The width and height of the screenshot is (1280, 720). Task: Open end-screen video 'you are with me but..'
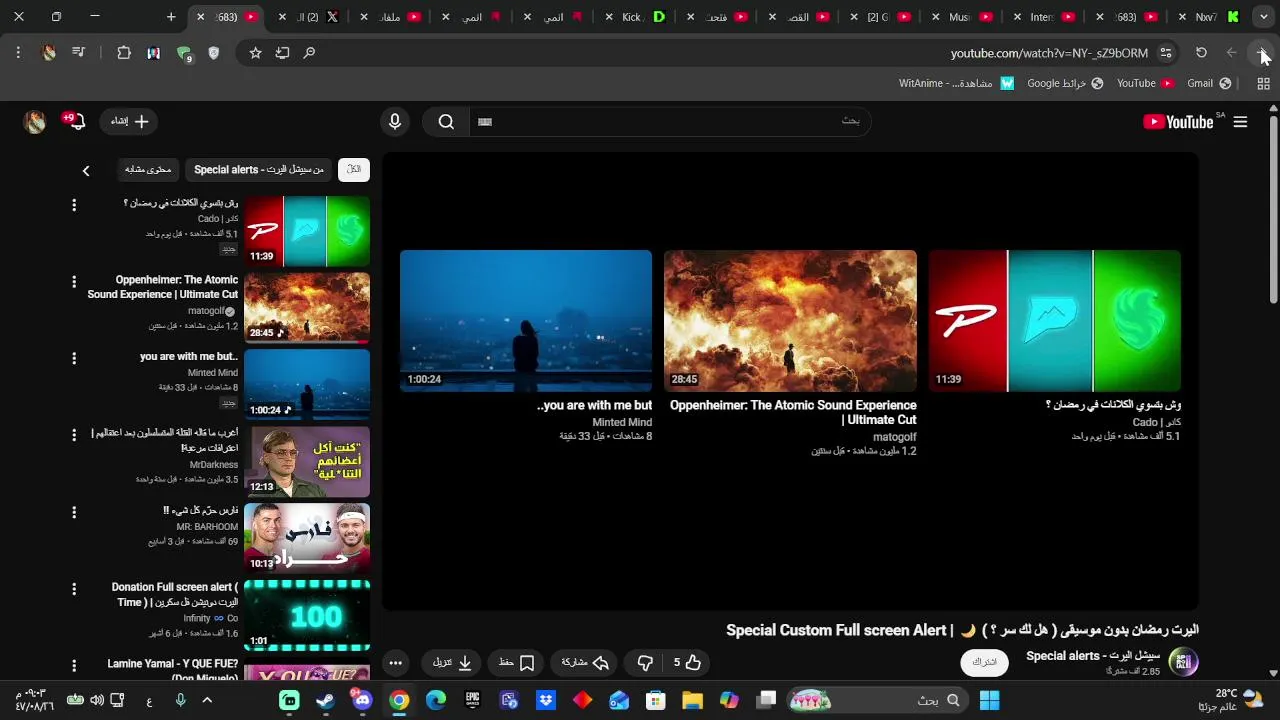(526, 321)
